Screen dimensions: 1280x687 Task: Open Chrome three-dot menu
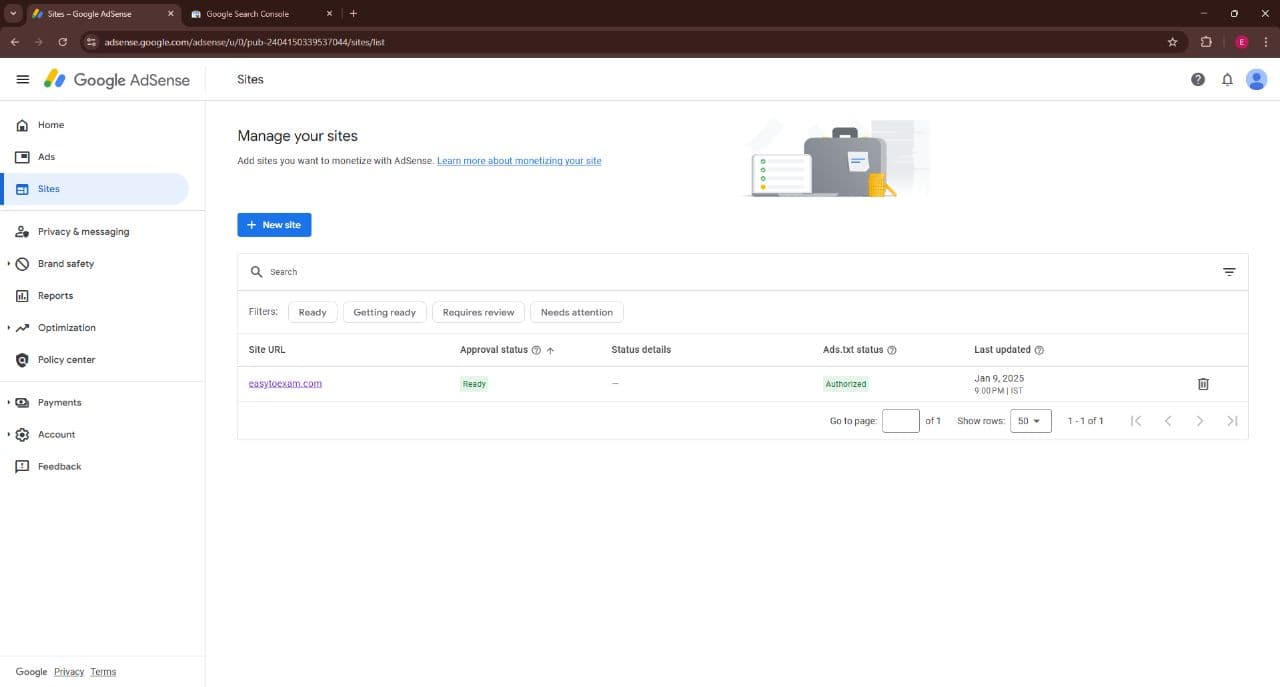coord(1267,42)
